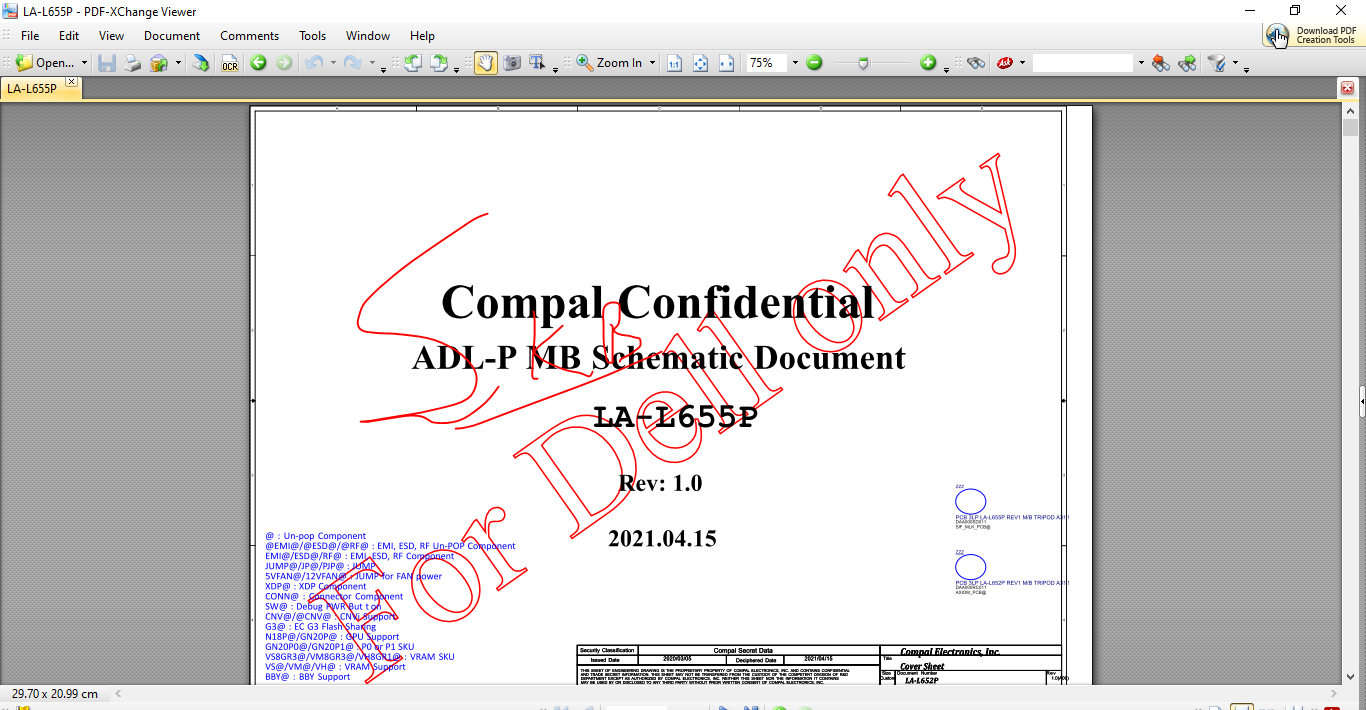Open the Window menu

(368, 36)
